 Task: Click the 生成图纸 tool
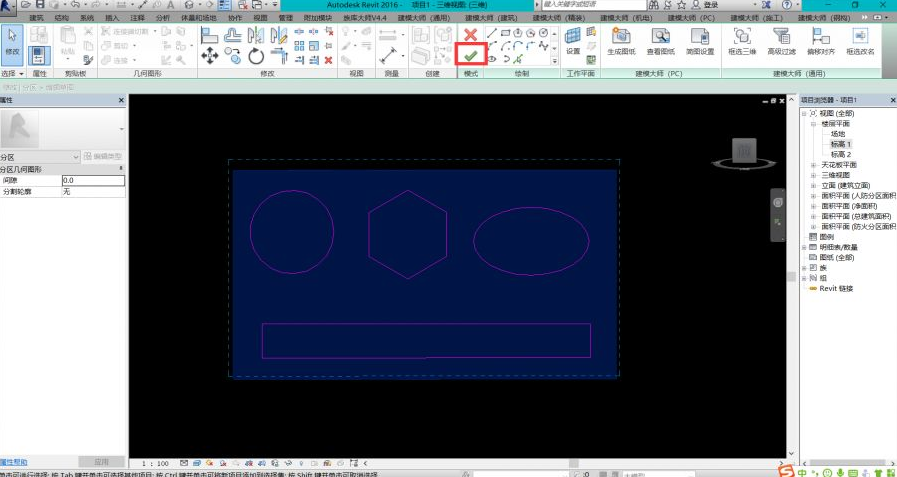tap(621, 41)
